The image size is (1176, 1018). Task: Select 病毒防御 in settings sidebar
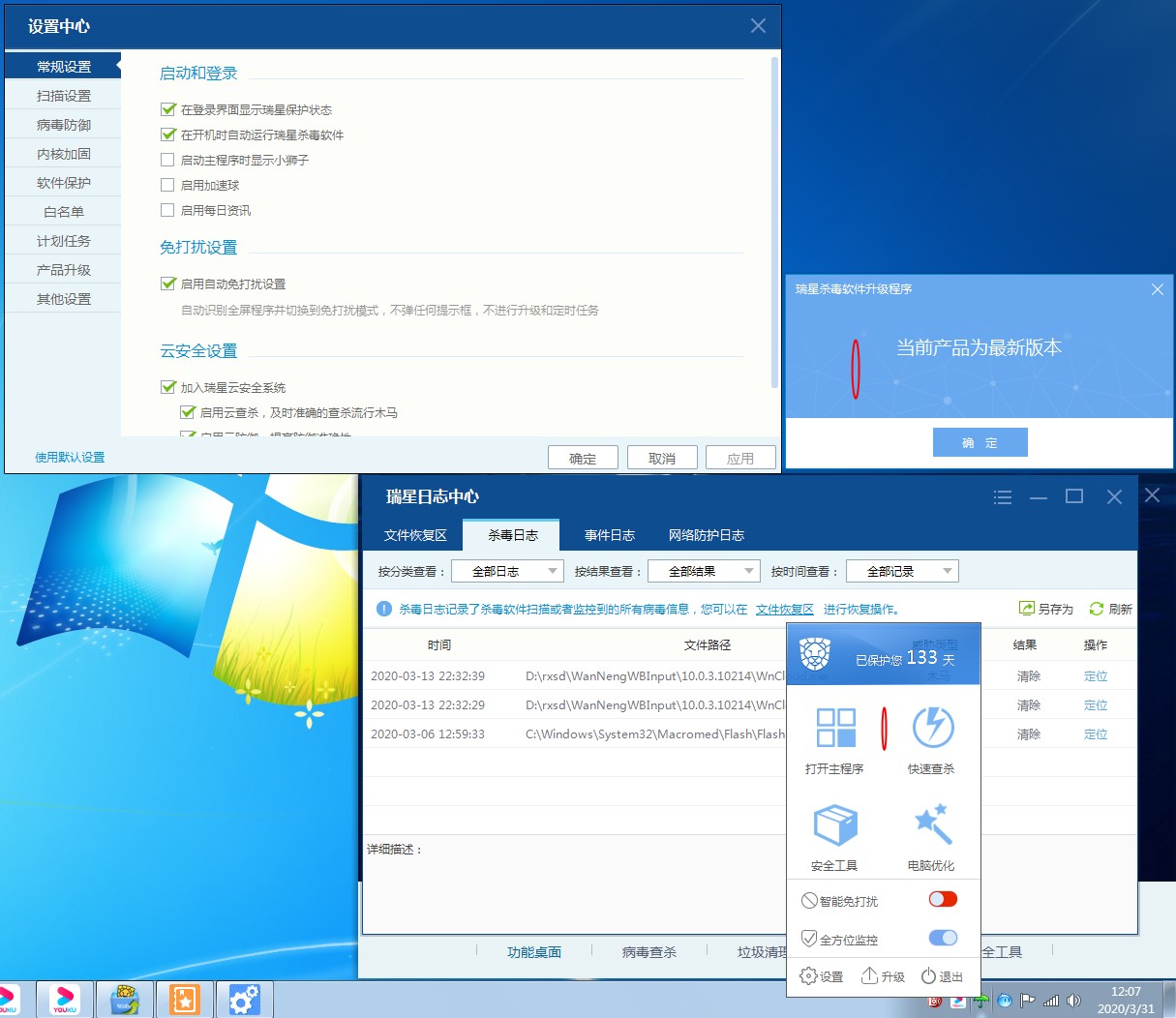click(63, 125)
